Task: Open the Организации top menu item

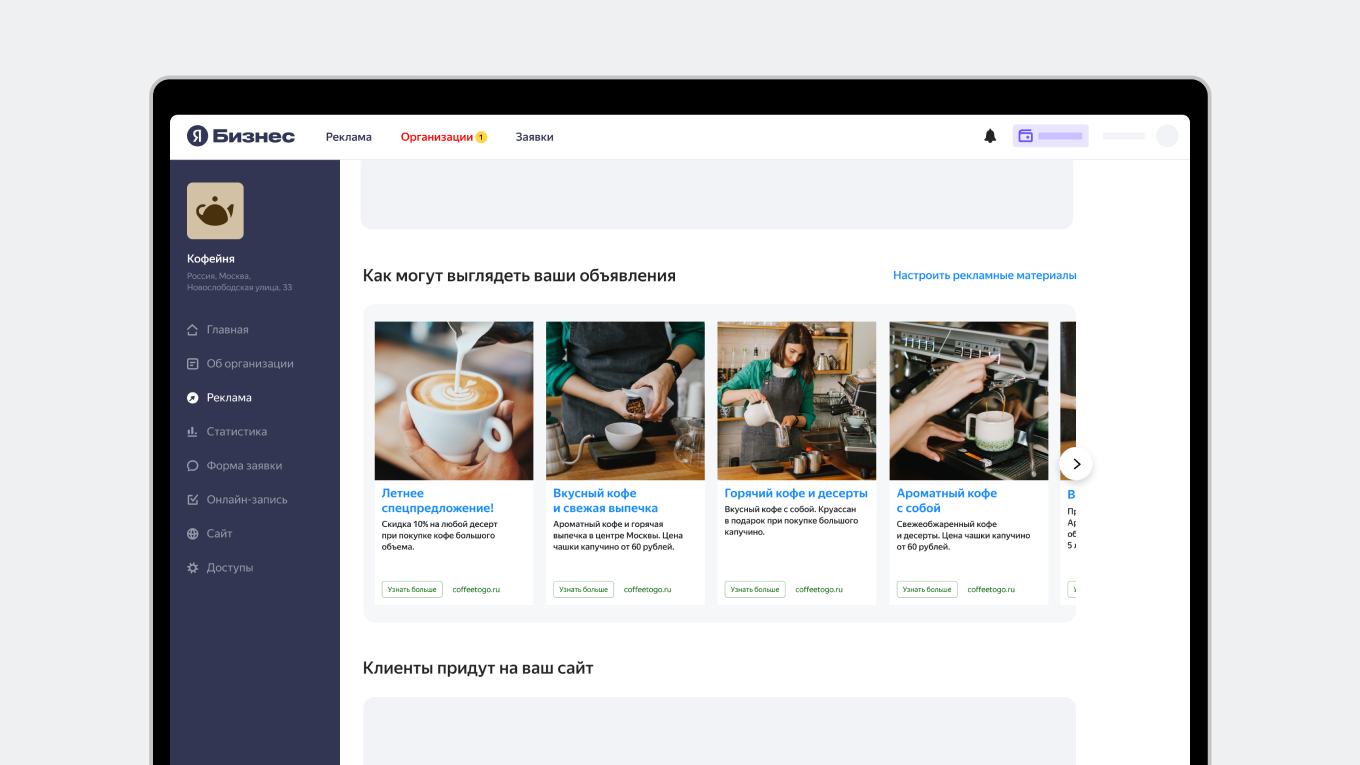Action: [437, 137]
